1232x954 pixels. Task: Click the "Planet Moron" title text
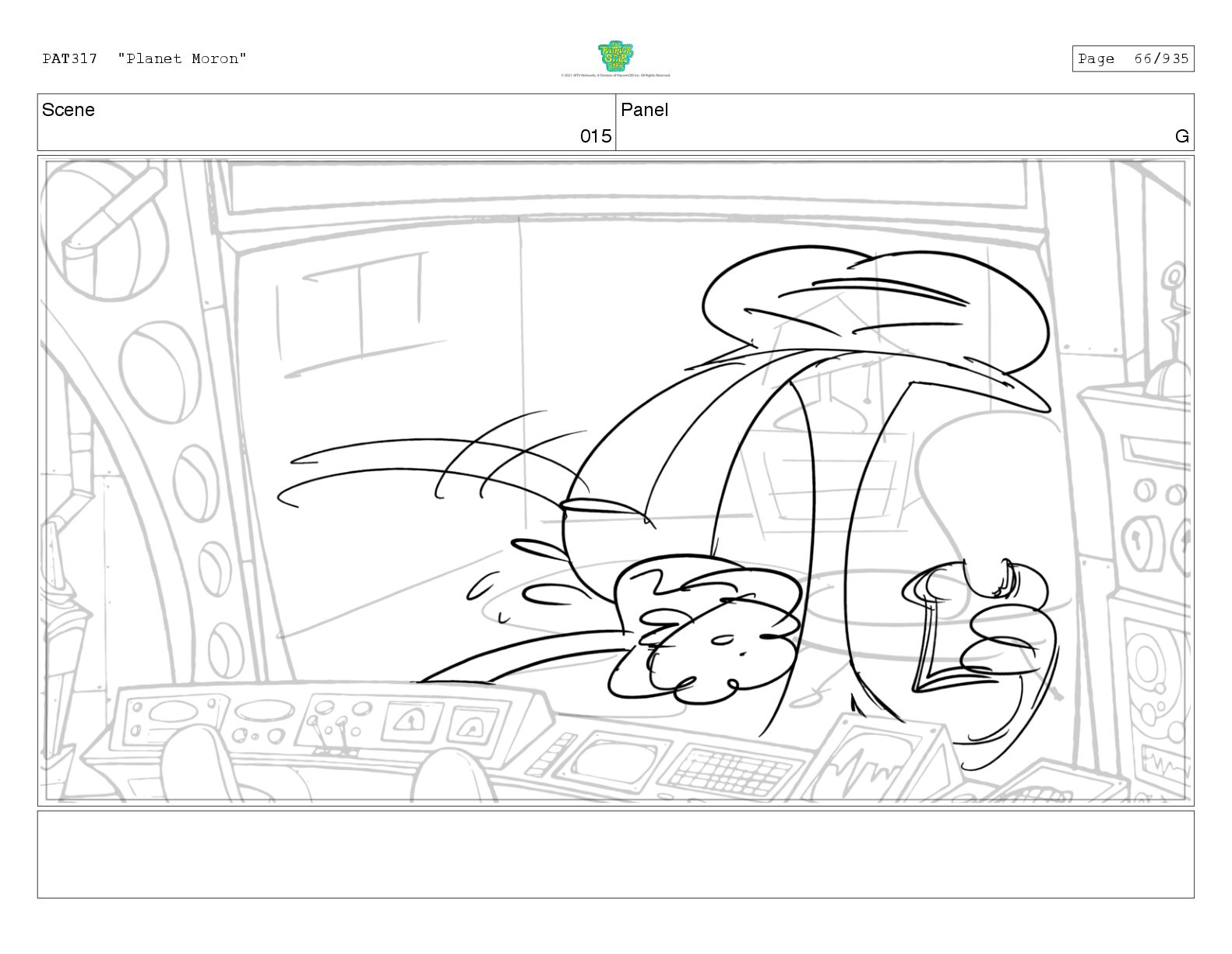click(182, 58)
